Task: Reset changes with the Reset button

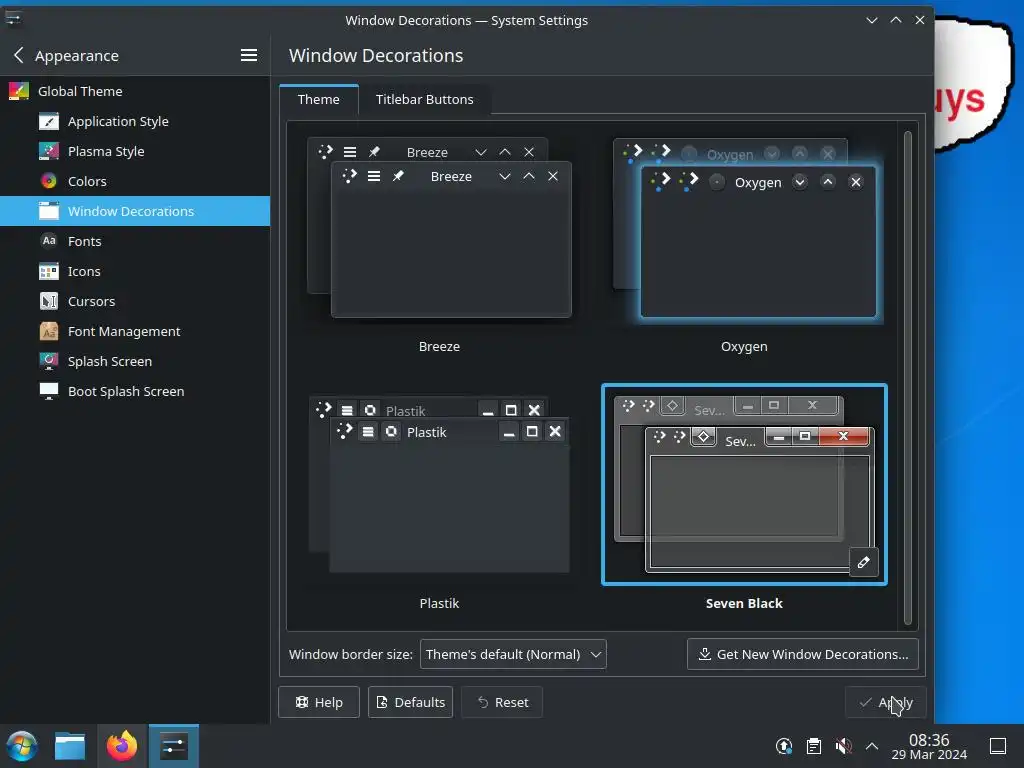Action: tap(502, 703)
